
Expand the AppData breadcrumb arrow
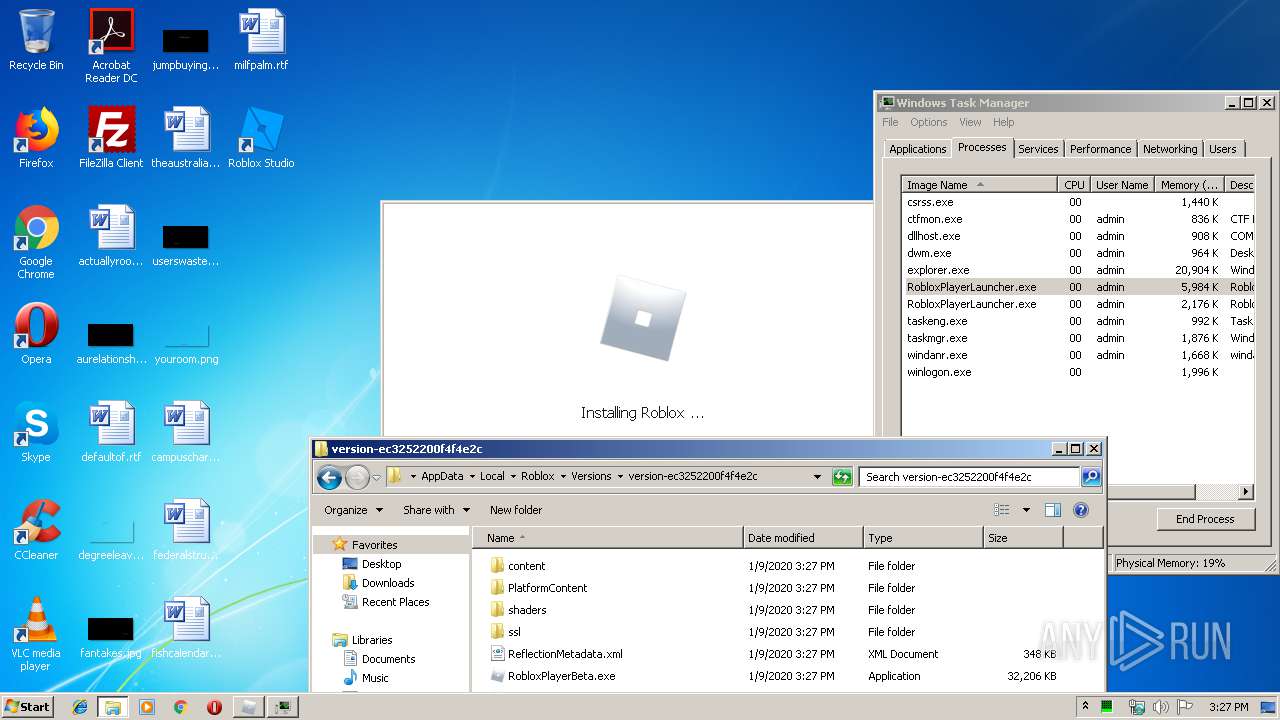pyautogui.click(x=472, y=477)
